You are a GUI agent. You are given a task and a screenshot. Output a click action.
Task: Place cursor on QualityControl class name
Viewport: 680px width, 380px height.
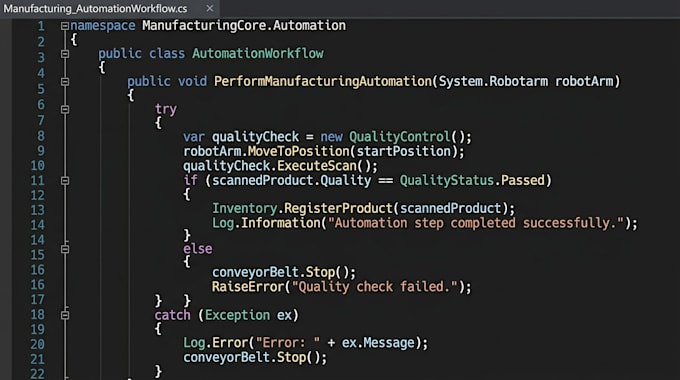399,137
